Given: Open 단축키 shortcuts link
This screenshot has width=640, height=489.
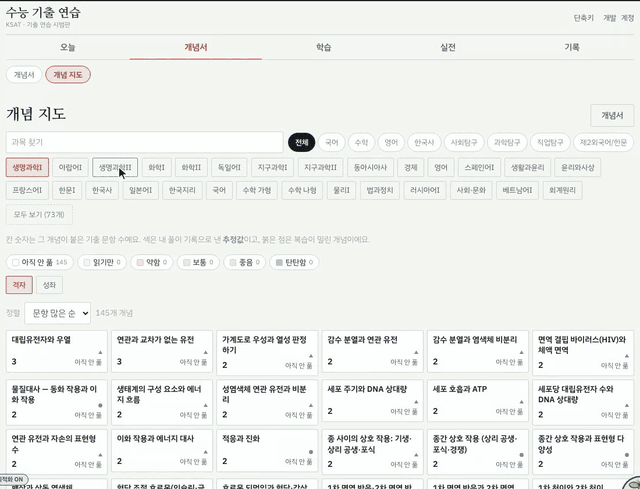Looking at the screenshot, I should click(584, 18).
